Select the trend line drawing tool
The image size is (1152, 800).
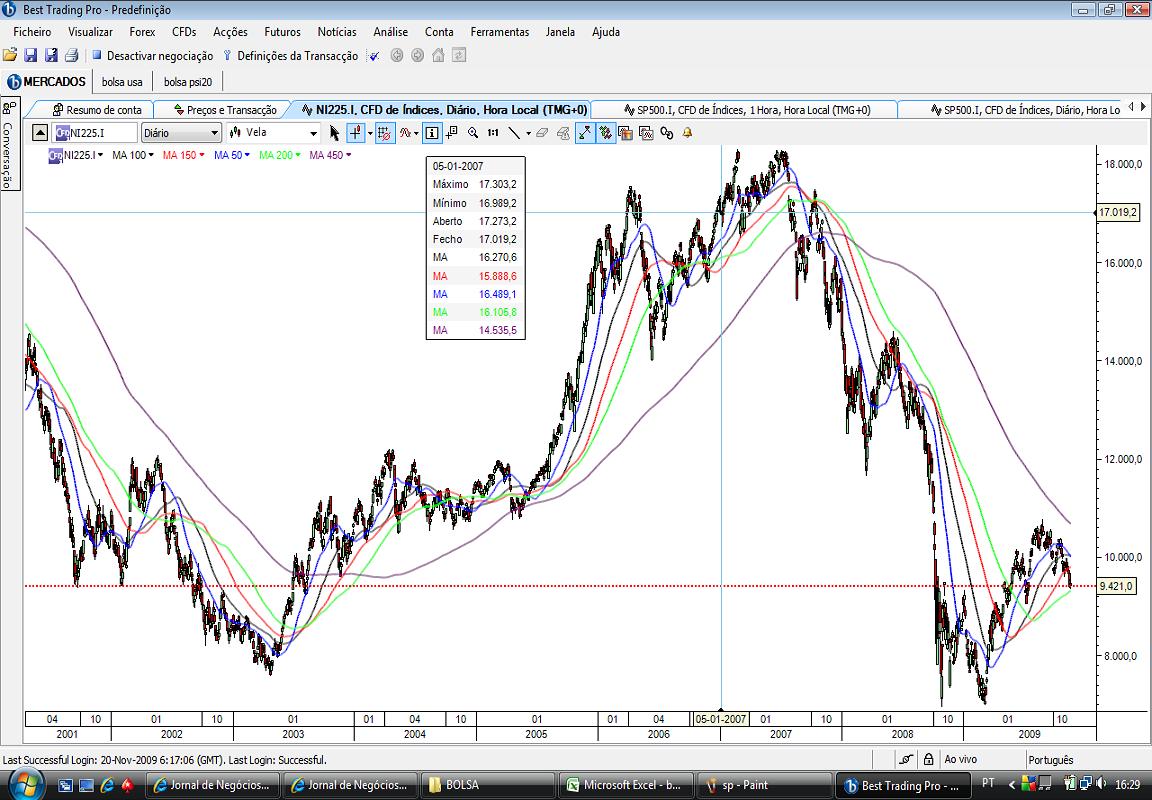[514, 133]
